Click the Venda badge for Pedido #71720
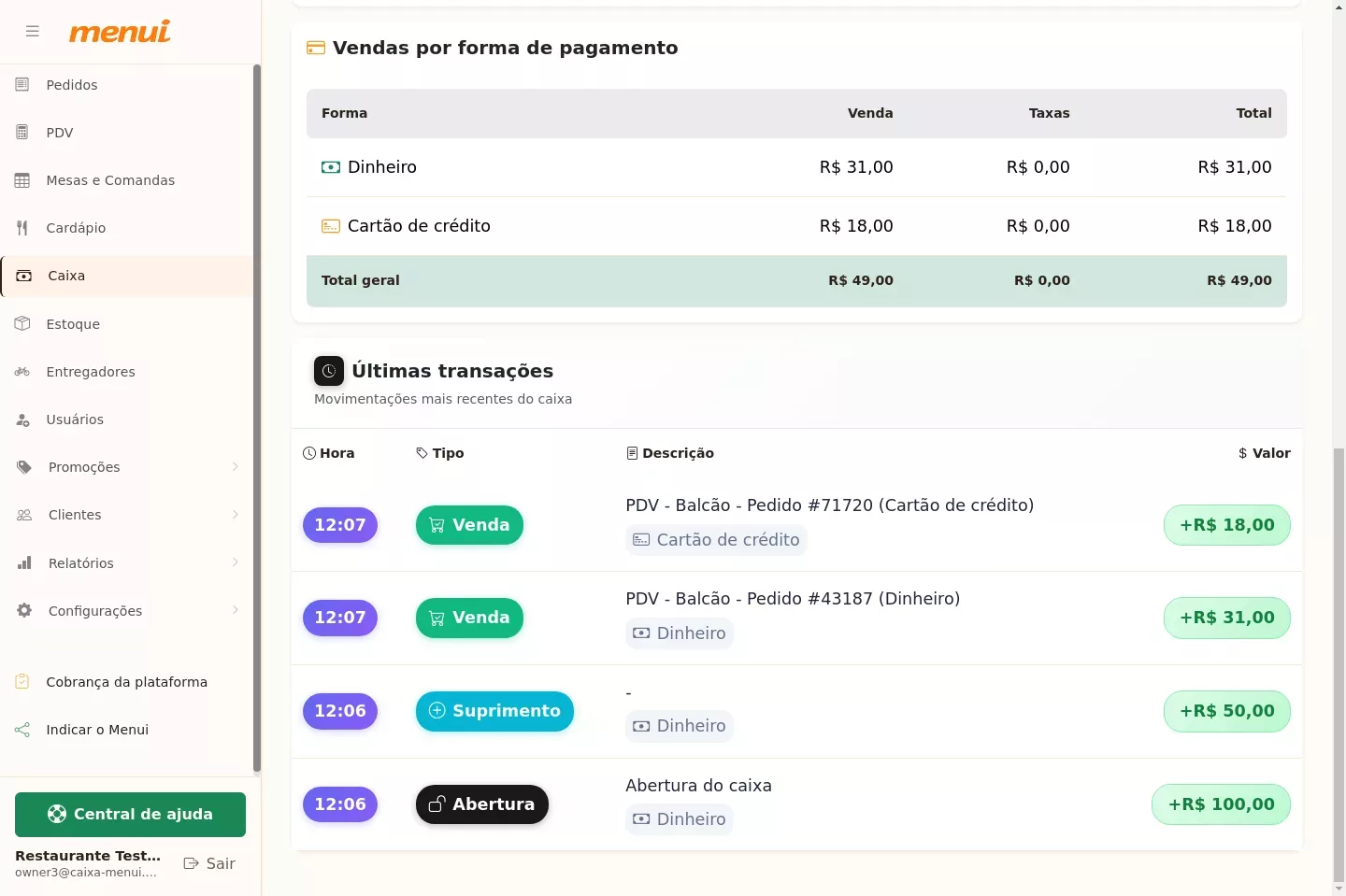1346x896 pixels. 469,525
